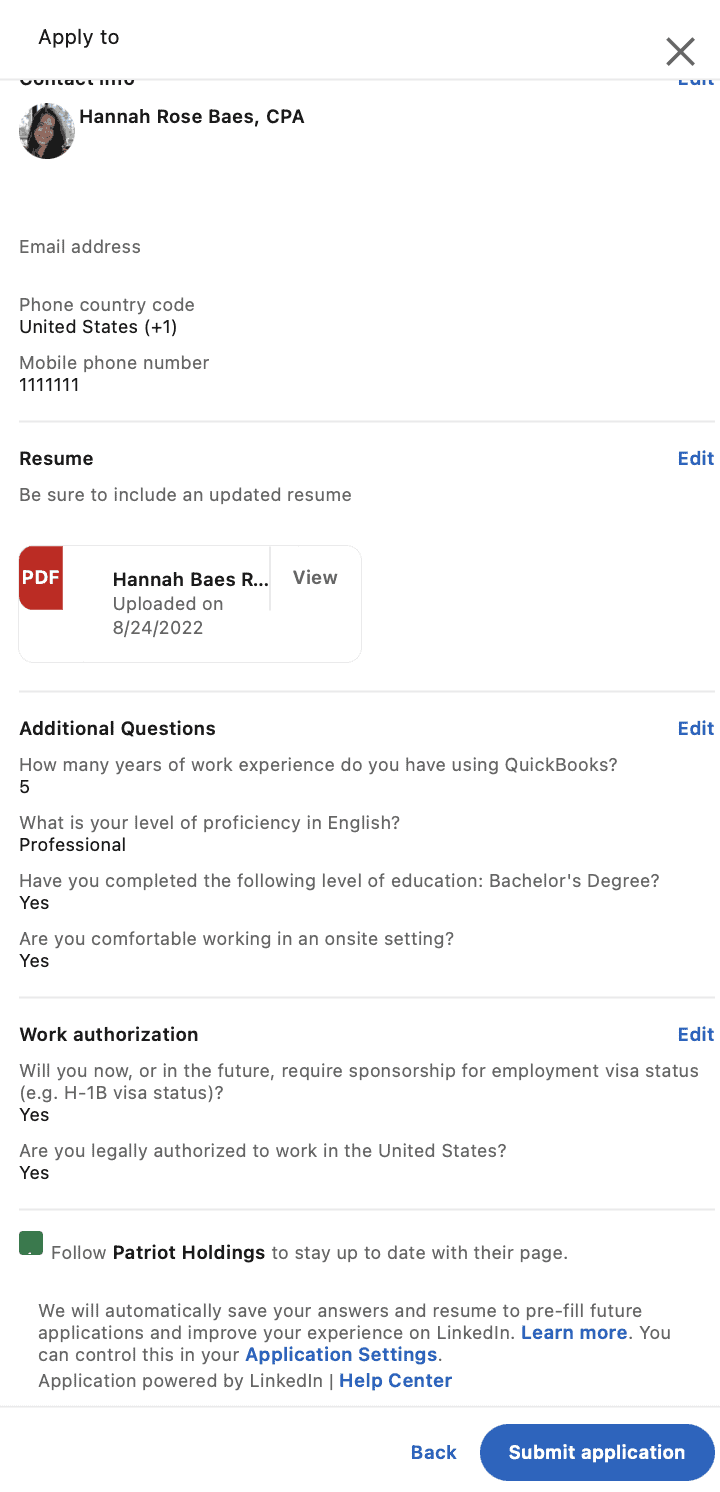Image resolution: width=720 pixels, height=1492 pixels.
Task: Select the QuickBooks experience answer of 5
Action: point(25,787)
